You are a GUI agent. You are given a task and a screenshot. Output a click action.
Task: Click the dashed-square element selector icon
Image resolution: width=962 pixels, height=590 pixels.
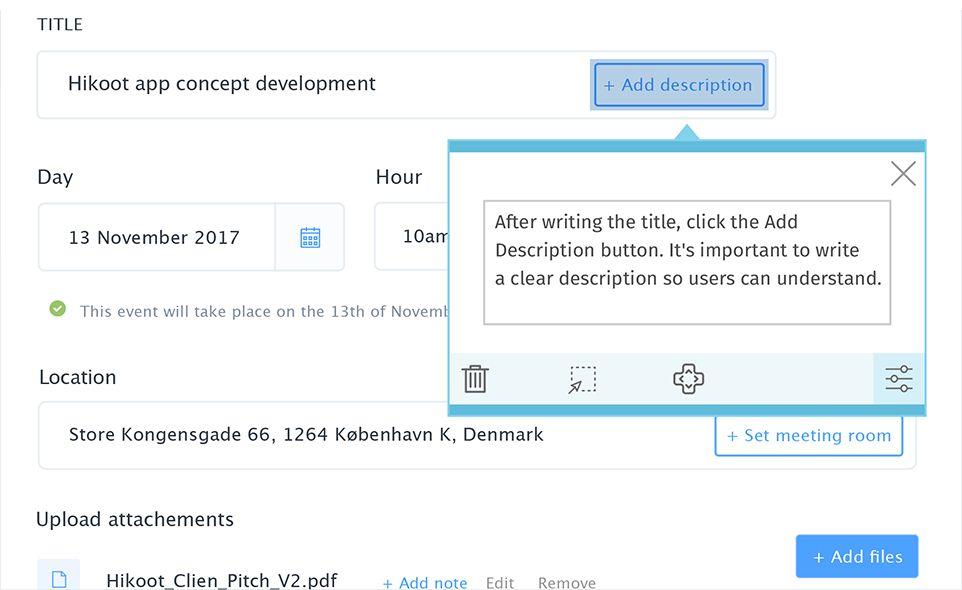[x=582, y=379]
